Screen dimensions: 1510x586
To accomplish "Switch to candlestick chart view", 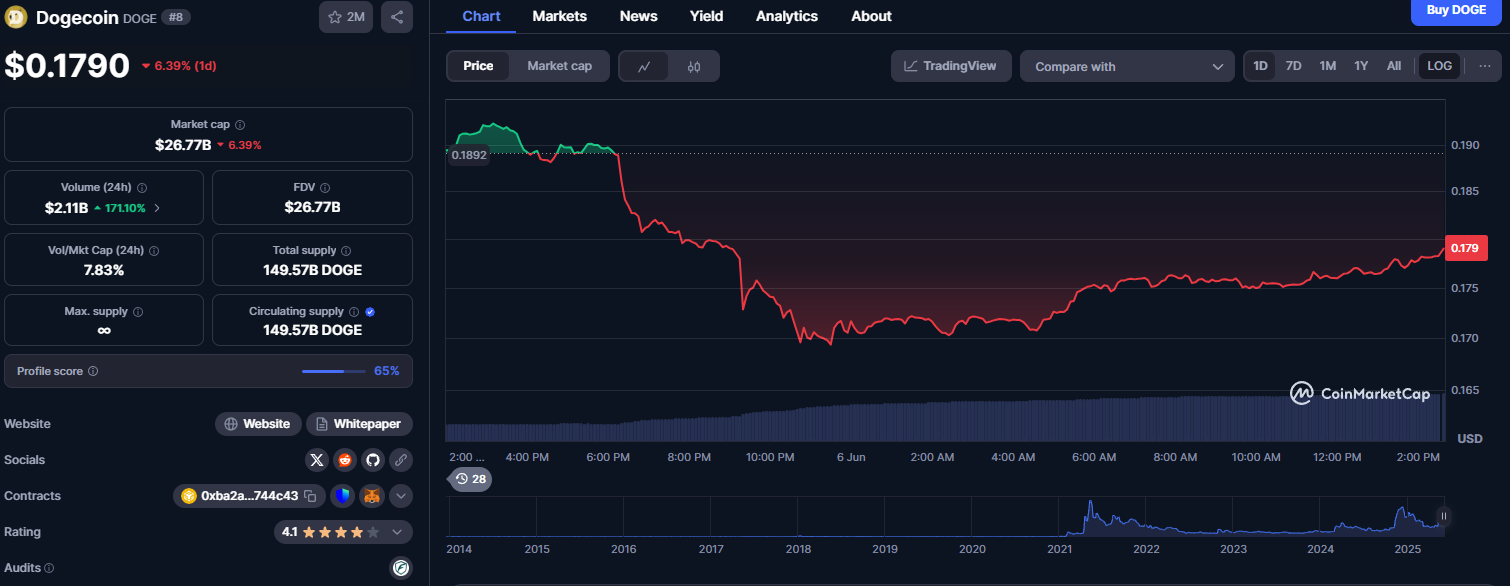I will coord(694,66).
